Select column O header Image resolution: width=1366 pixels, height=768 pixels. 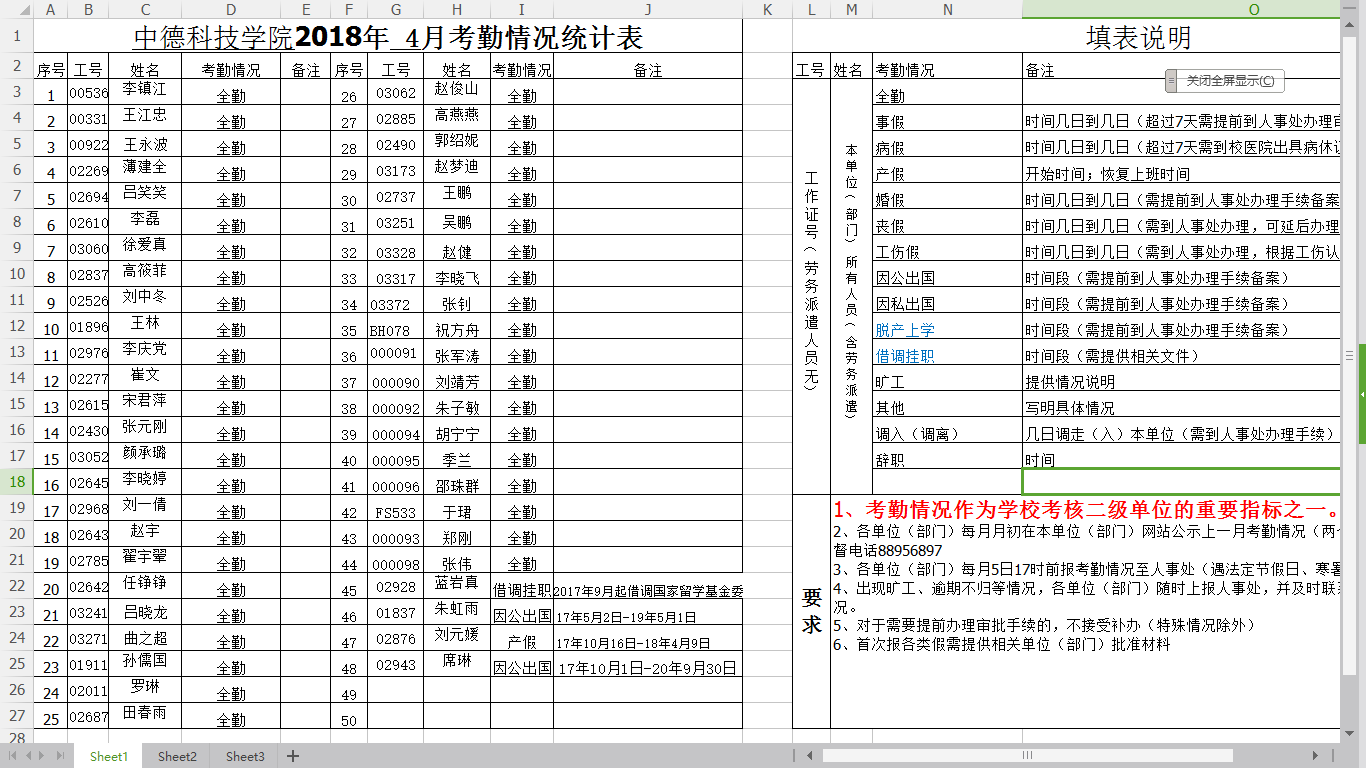(1181, 9)
